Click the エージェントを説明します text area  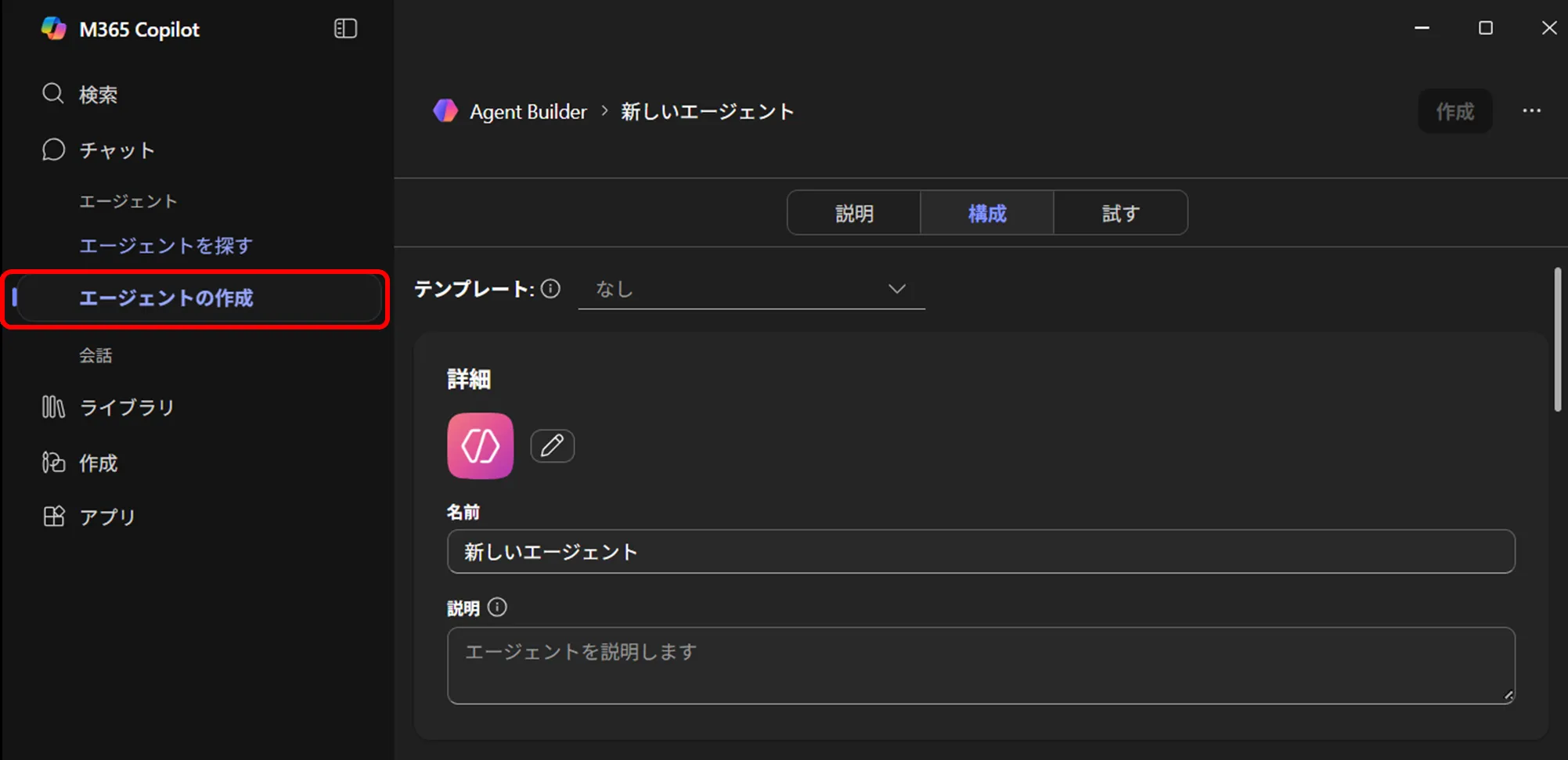pyautogui.click(x=981, y=665)
